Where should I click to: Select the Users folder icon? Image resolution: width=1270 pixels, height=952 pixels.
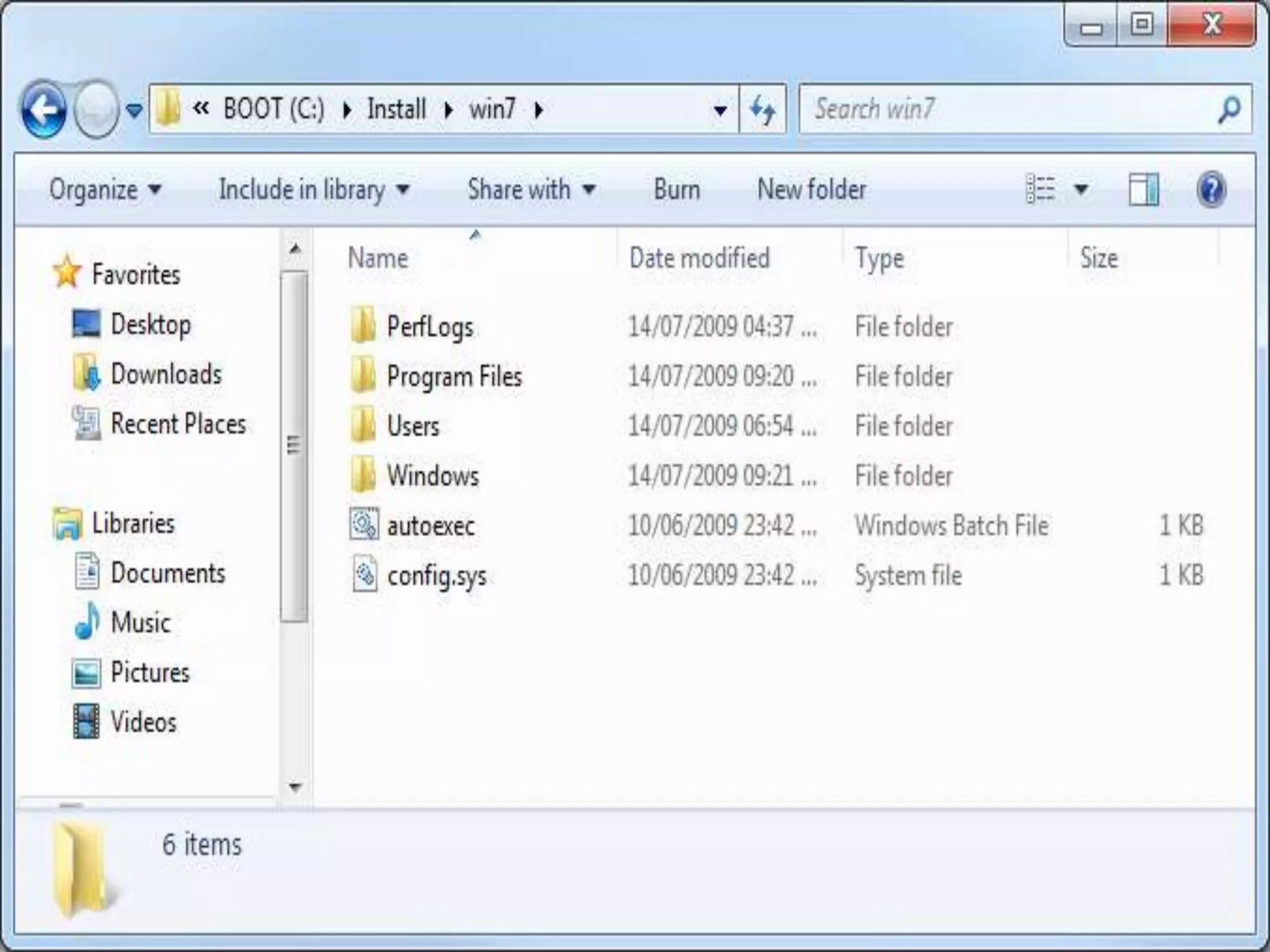[x=363, y=424]
